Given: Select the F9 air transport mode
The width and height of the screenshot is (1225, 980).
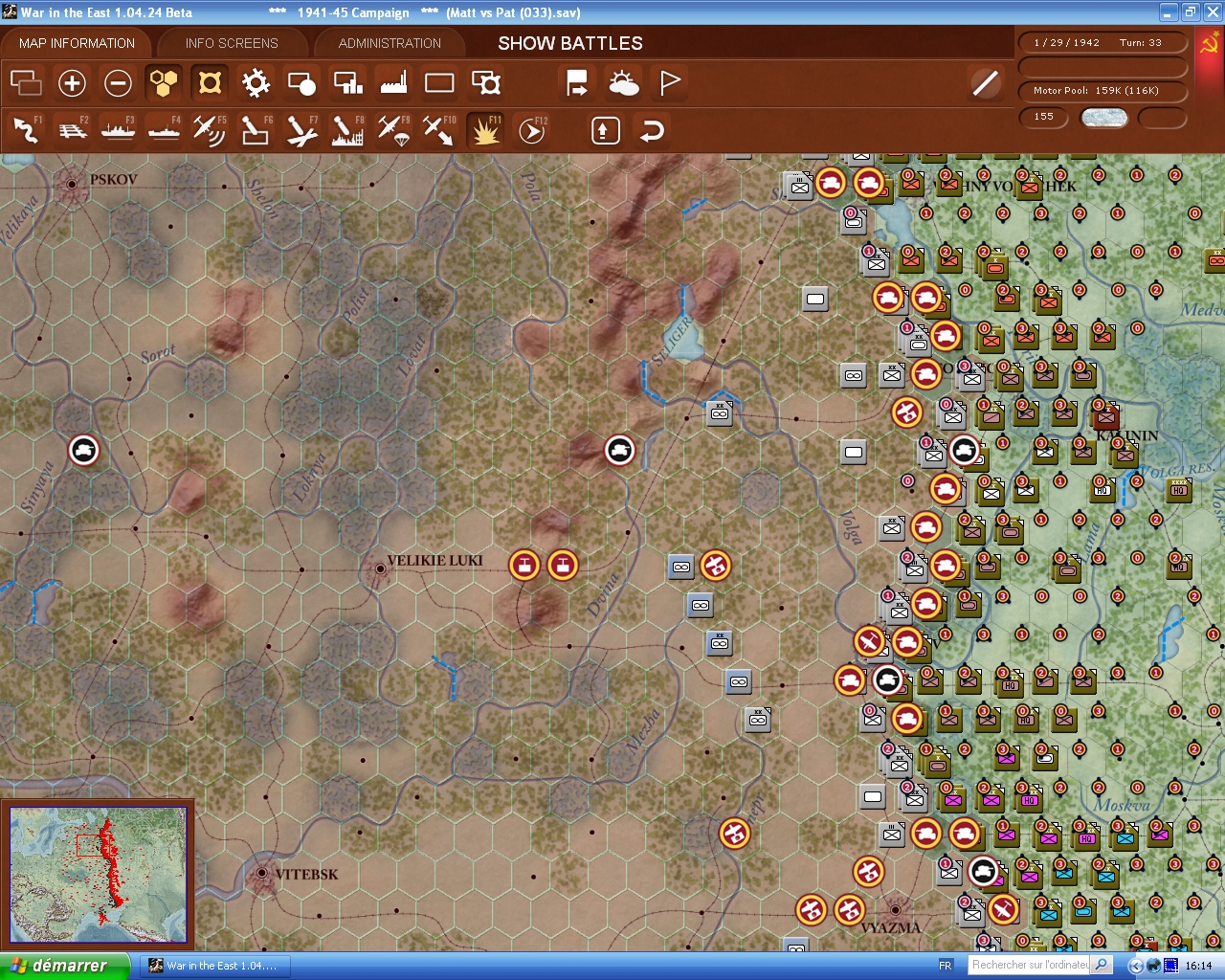Looking at the screenshot, I should coord(393,130).
